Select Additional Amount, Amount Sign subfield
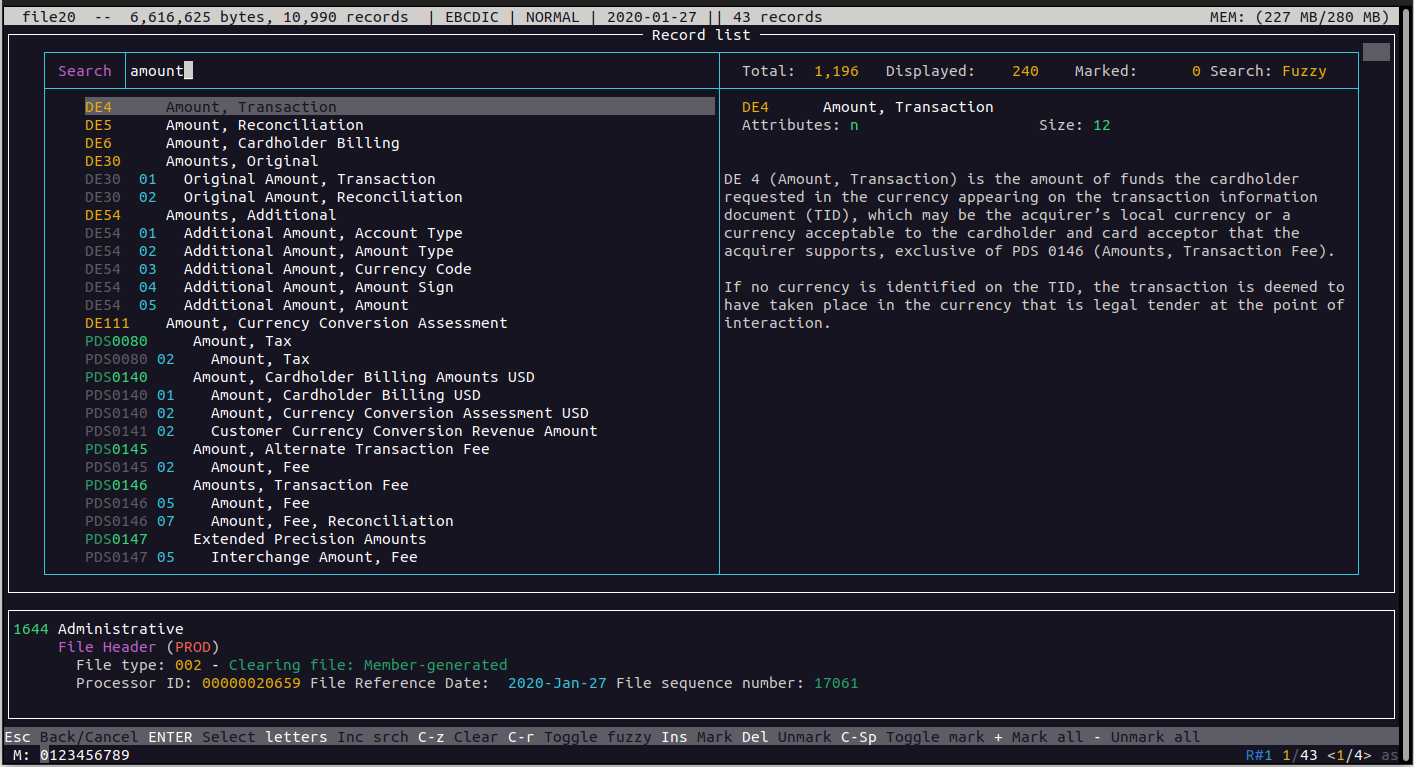 tap(318, 287)
